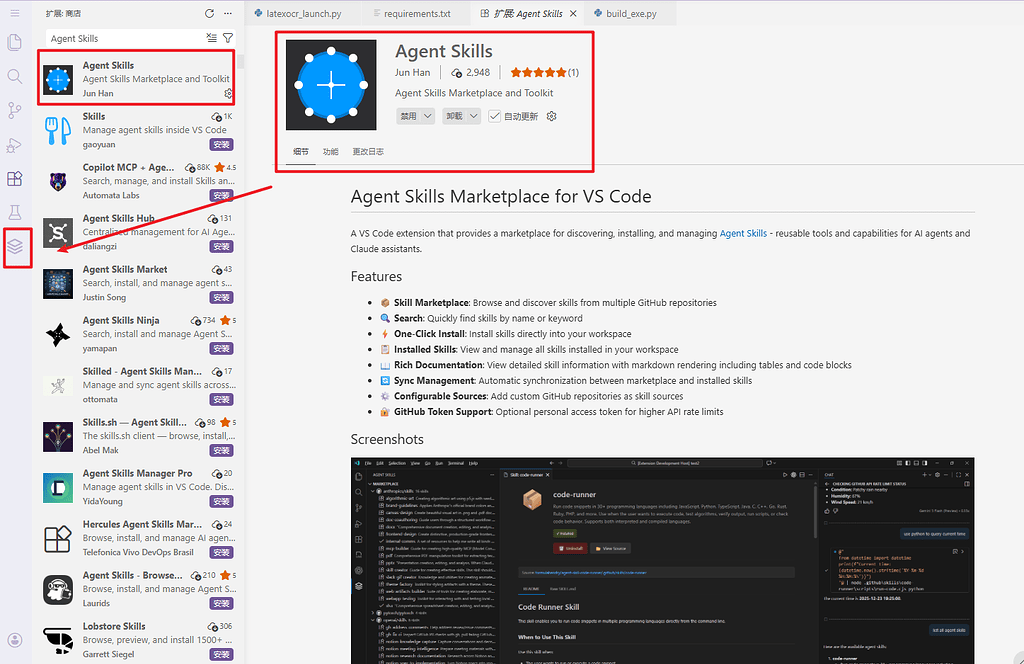The width and height of the screenshot is (1024, 664).
Task: Switch to the 细节 details tab
Action: pos(301,151)
